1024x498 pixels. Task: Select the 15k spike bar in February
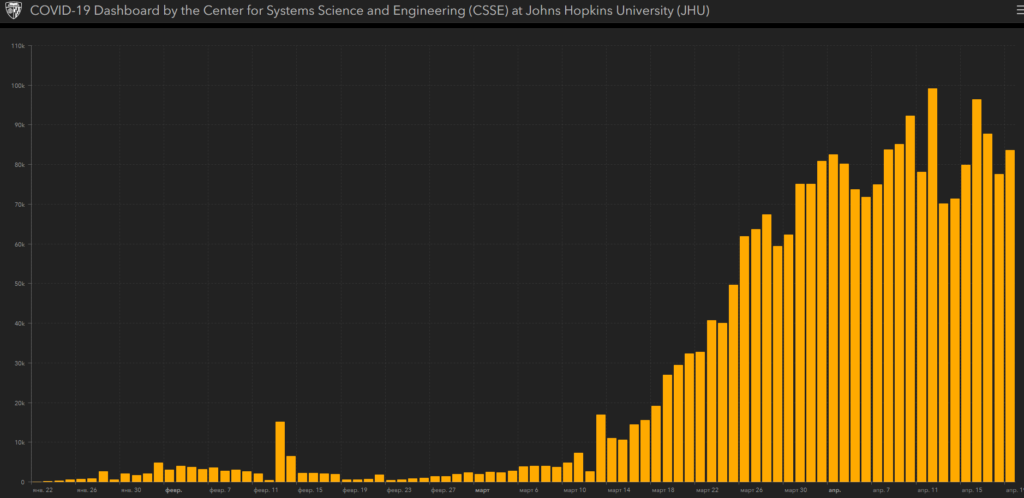280,452
